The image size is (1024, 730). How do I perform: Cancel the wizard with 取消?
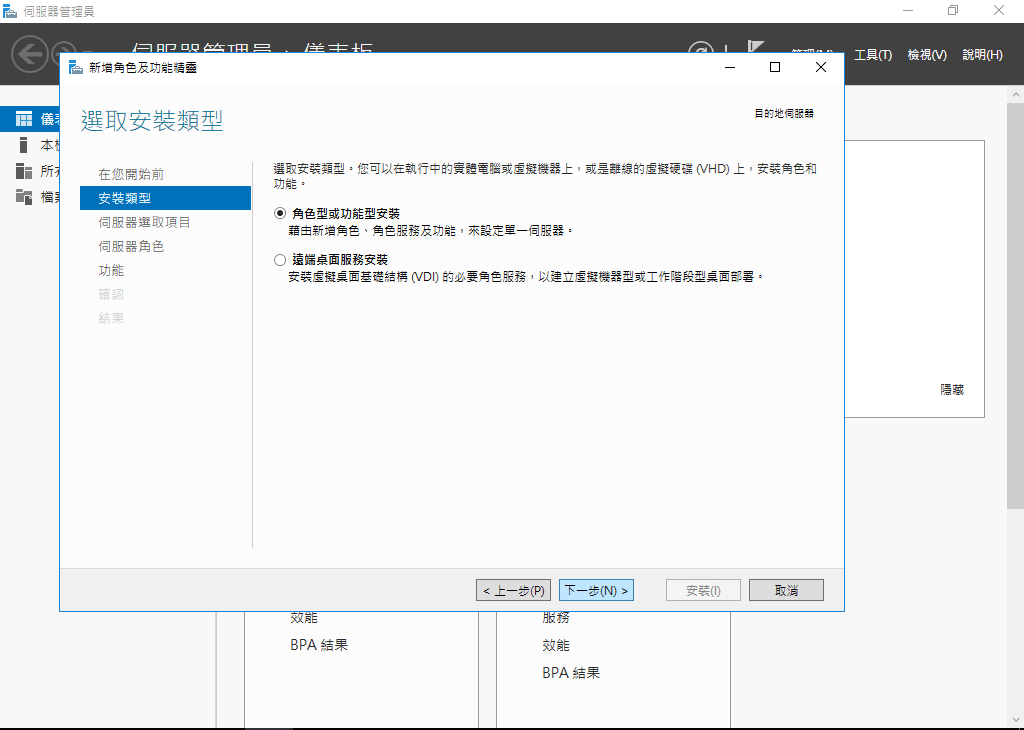click(786, 590)
